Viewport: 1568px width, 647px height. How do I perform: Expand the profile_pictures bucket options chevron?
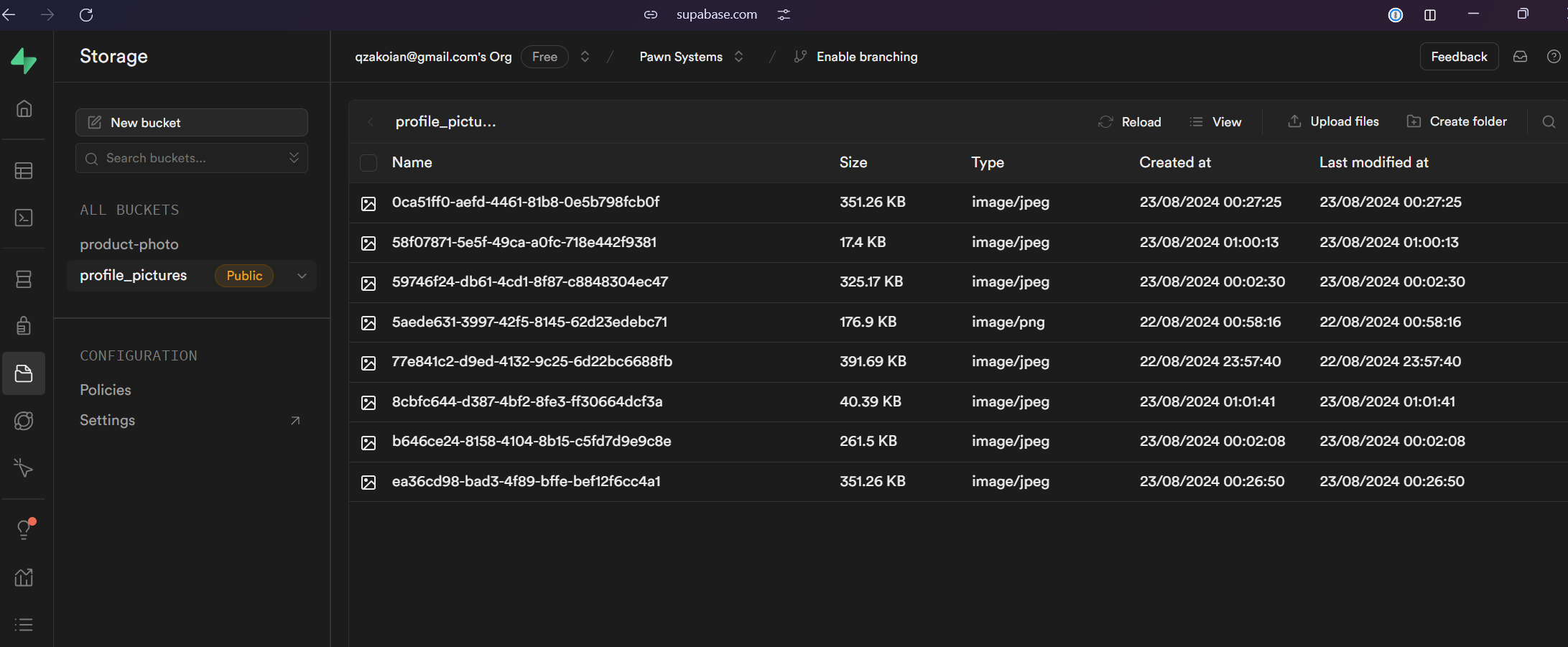click(x=302, y=276)
